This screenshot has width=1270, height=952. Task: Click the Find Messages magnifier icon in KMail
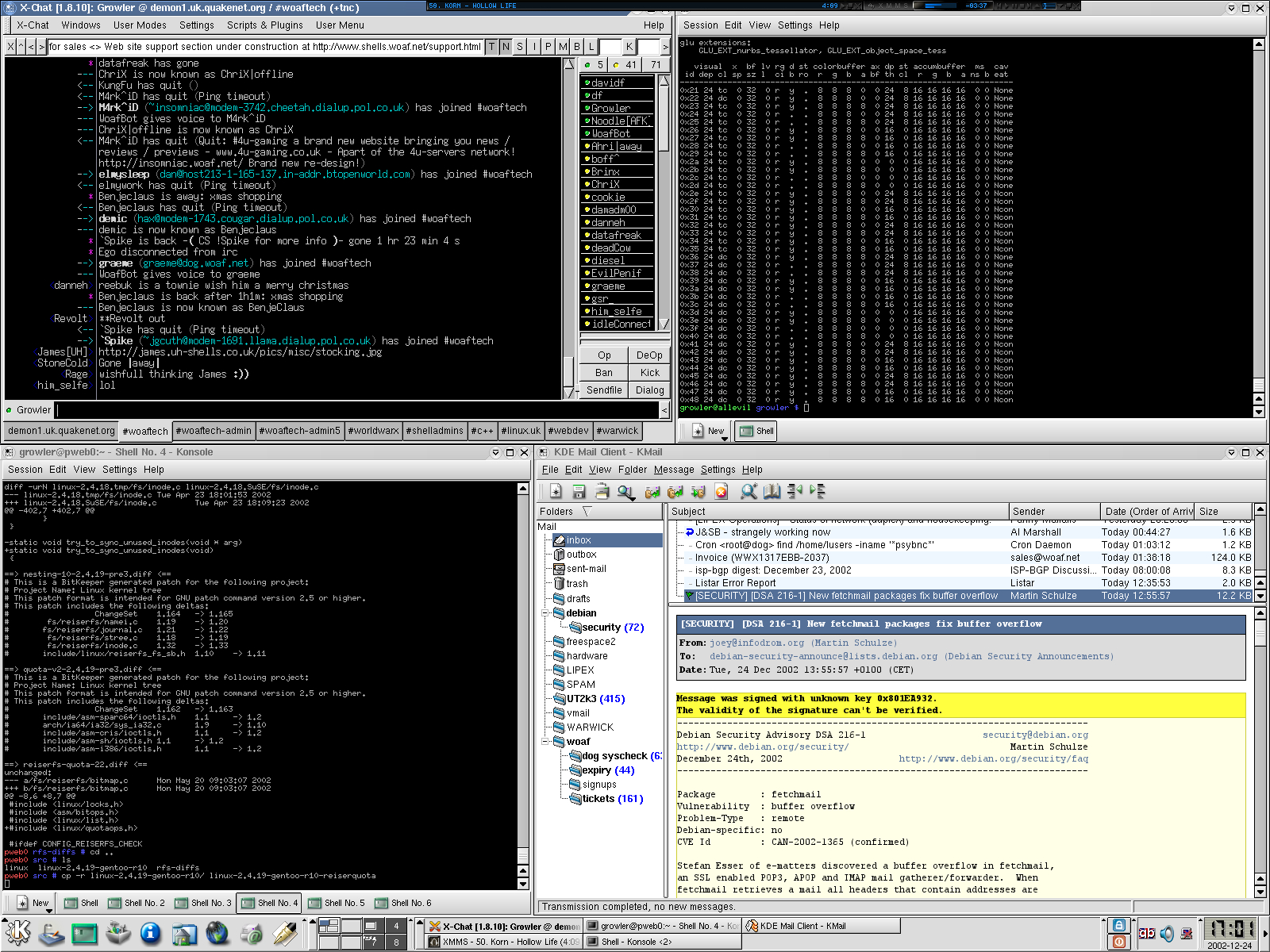pyautogui.click(x=626, y=492)
